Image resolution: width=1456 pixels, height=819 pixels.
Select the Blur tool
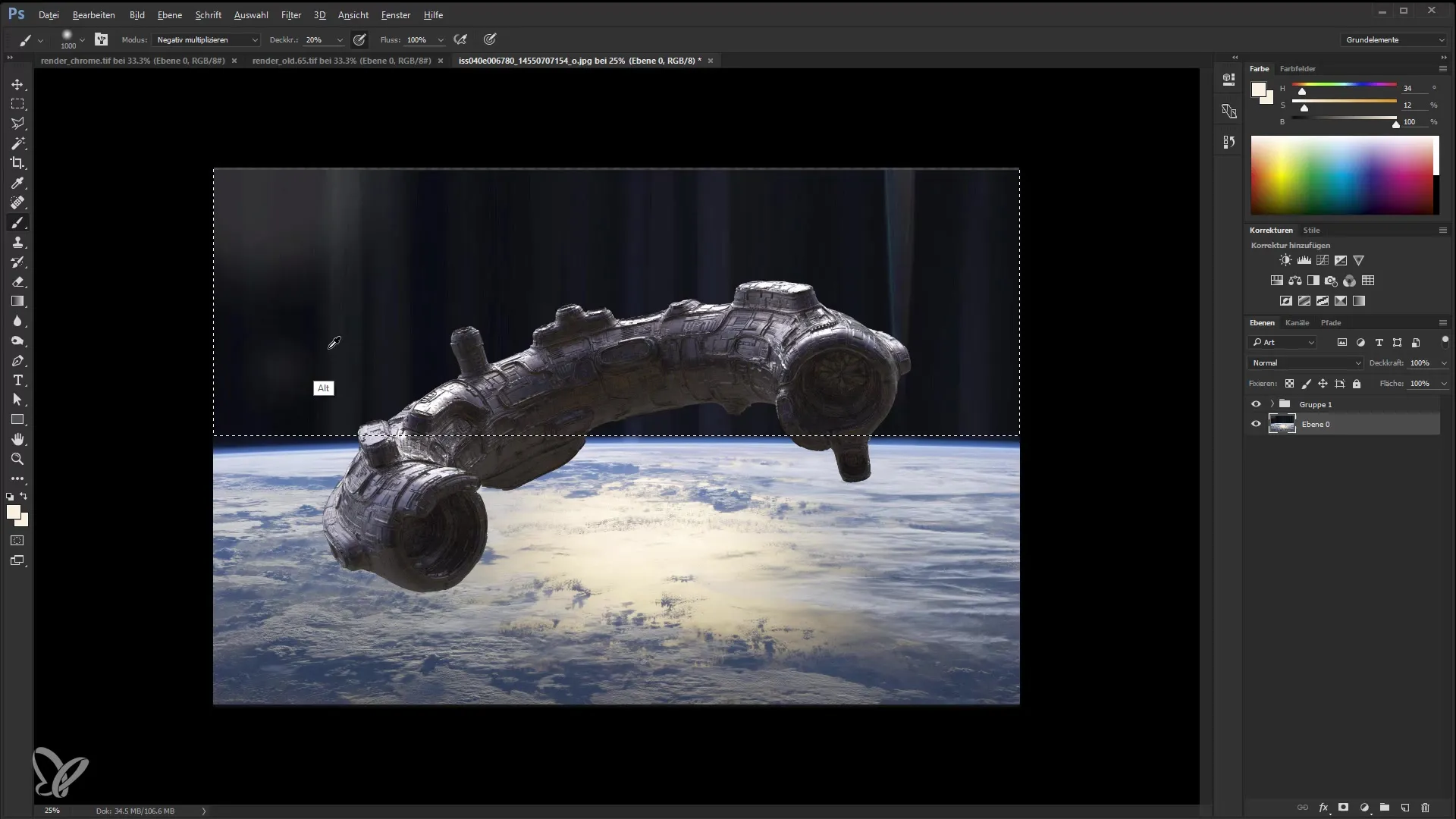[x=17, y=321]
